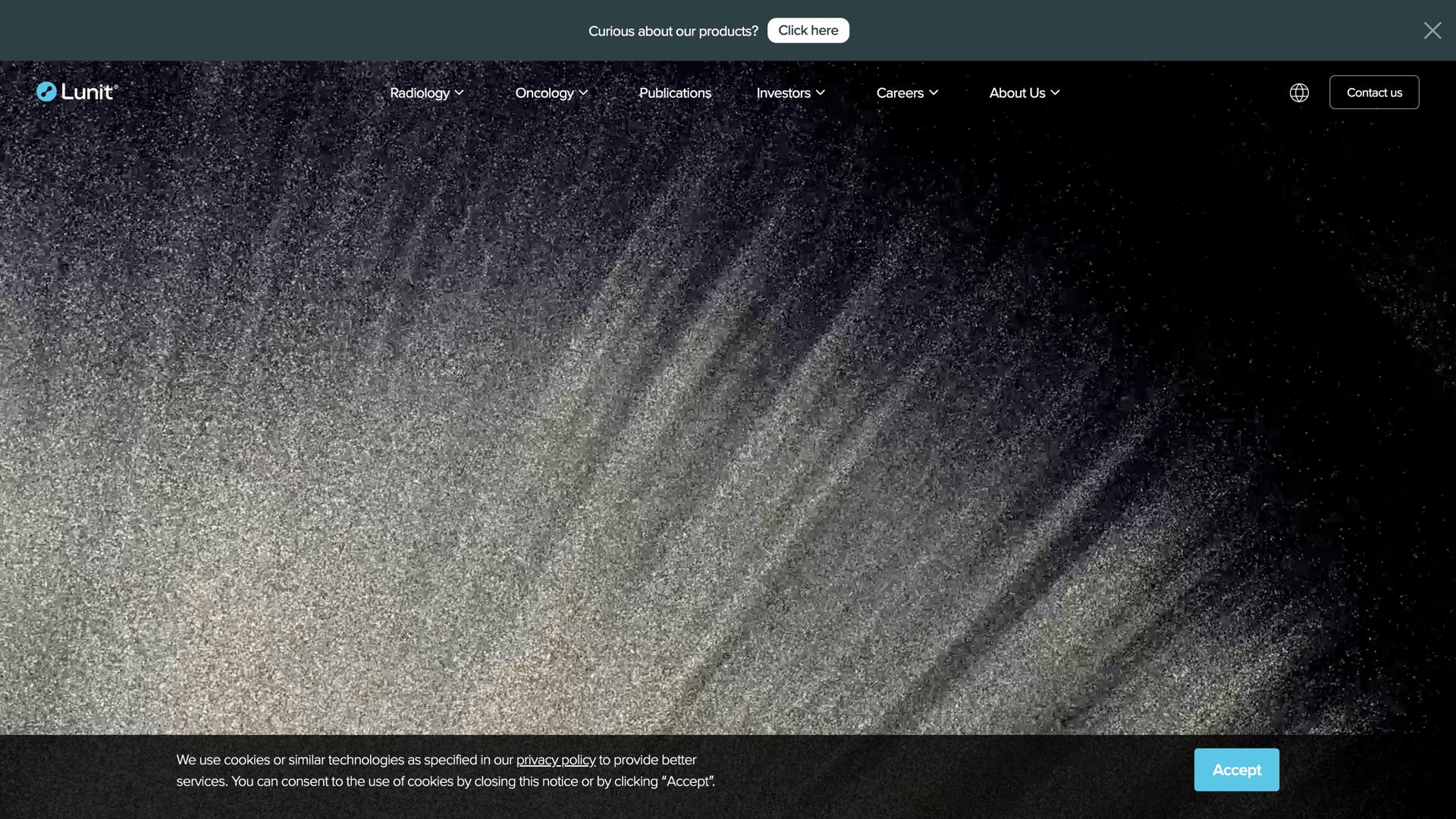Open the Radiology menu
This screenshot has height=819, width=1456.
click(x=419, y=93)
